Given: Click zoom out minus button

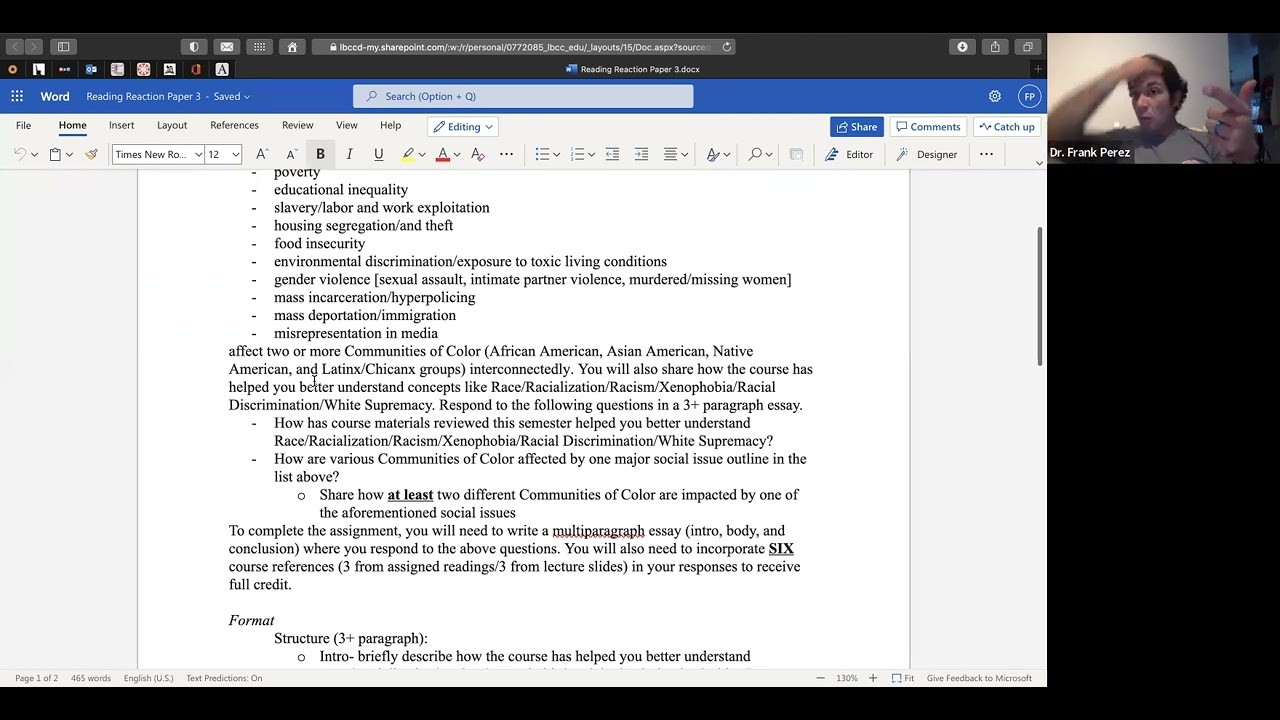Looking at the screenshot, I should point(821,678).
